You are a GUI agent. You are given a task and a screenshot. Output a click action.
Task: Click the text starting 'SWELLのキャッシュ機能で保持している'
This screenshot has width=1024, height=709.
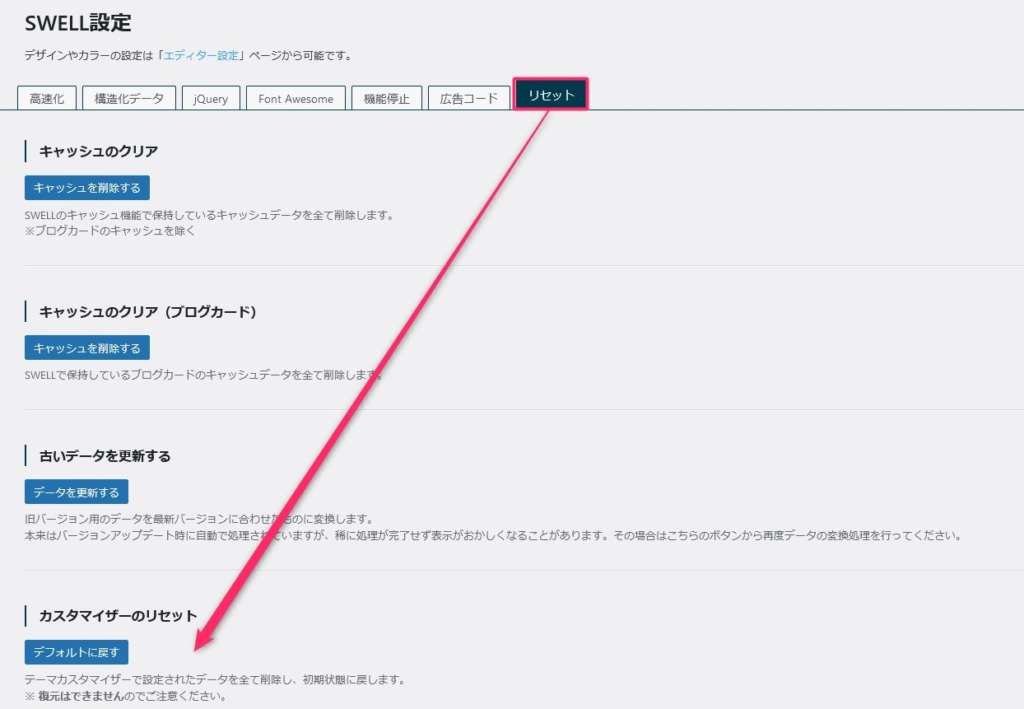pos(209,215)
